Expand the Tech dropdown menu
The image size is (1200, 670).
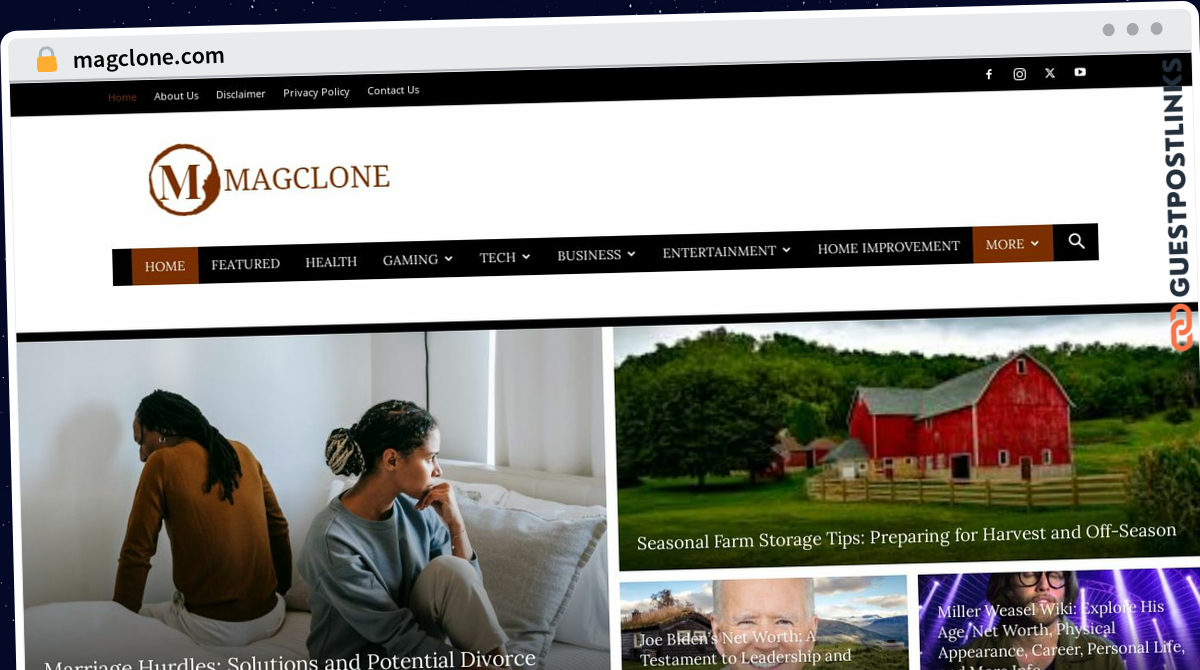tap(504, 257)
